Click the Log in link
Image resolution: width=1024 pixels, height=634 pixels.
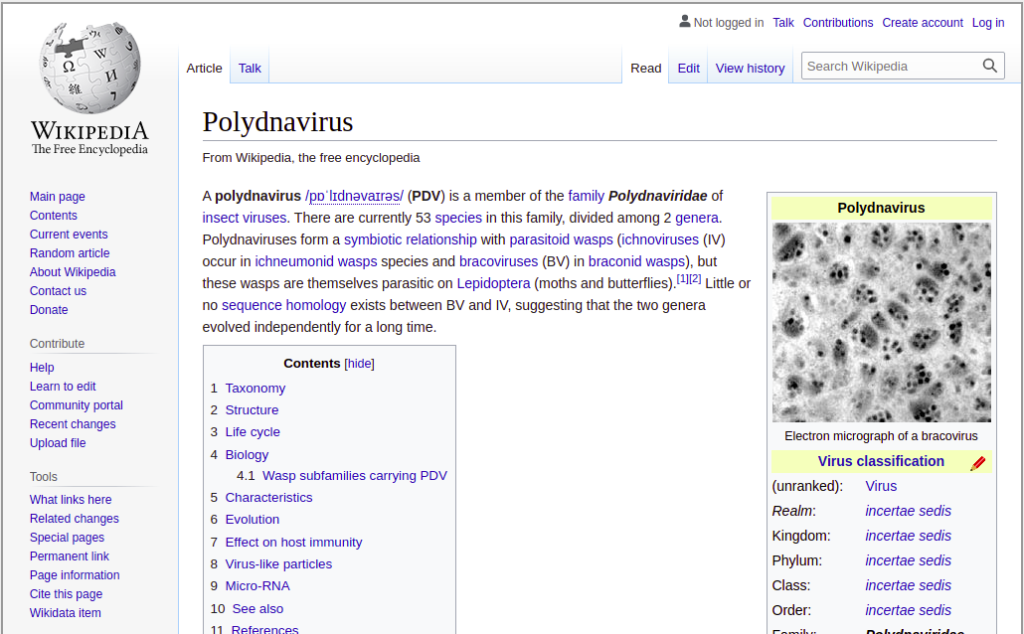coord(988,23)
